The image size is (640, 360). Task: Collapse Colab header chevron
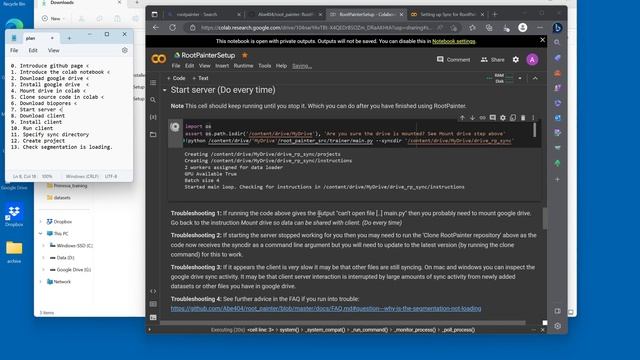coord(535,78)
